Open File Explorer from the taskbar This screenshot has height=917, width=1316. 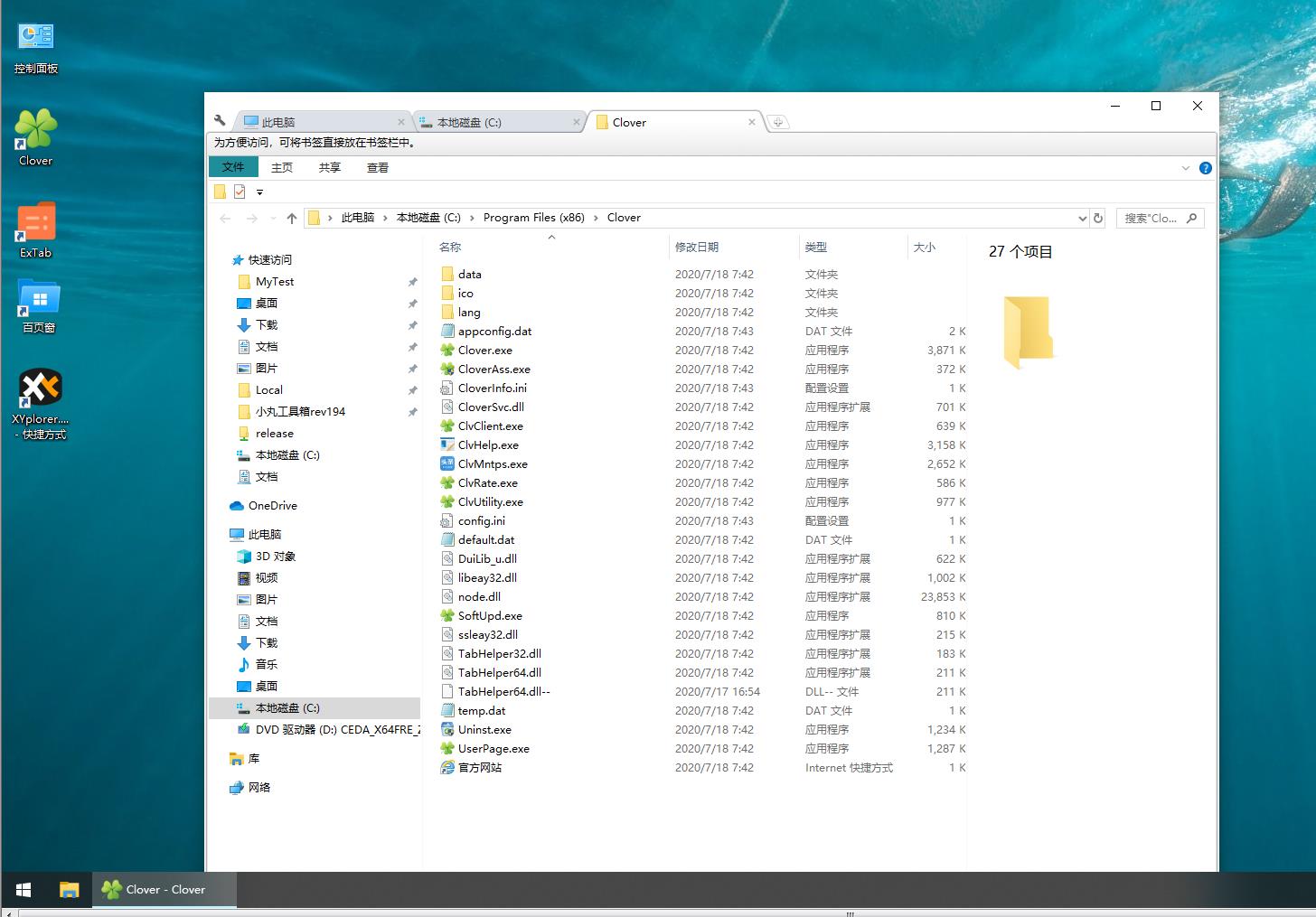tap(70, 889)
